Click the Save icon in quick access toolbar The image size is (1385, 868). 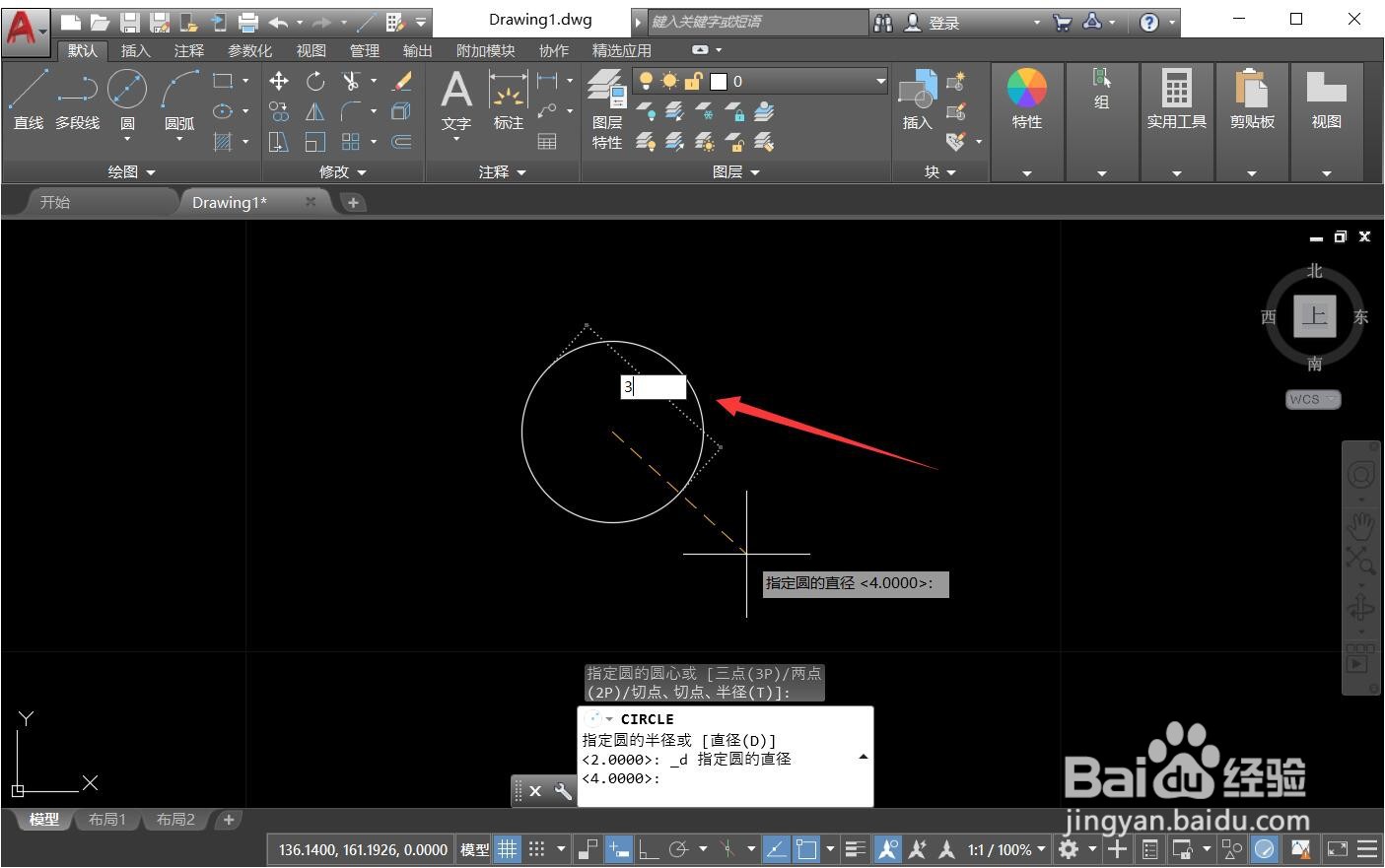click(130, 22)
